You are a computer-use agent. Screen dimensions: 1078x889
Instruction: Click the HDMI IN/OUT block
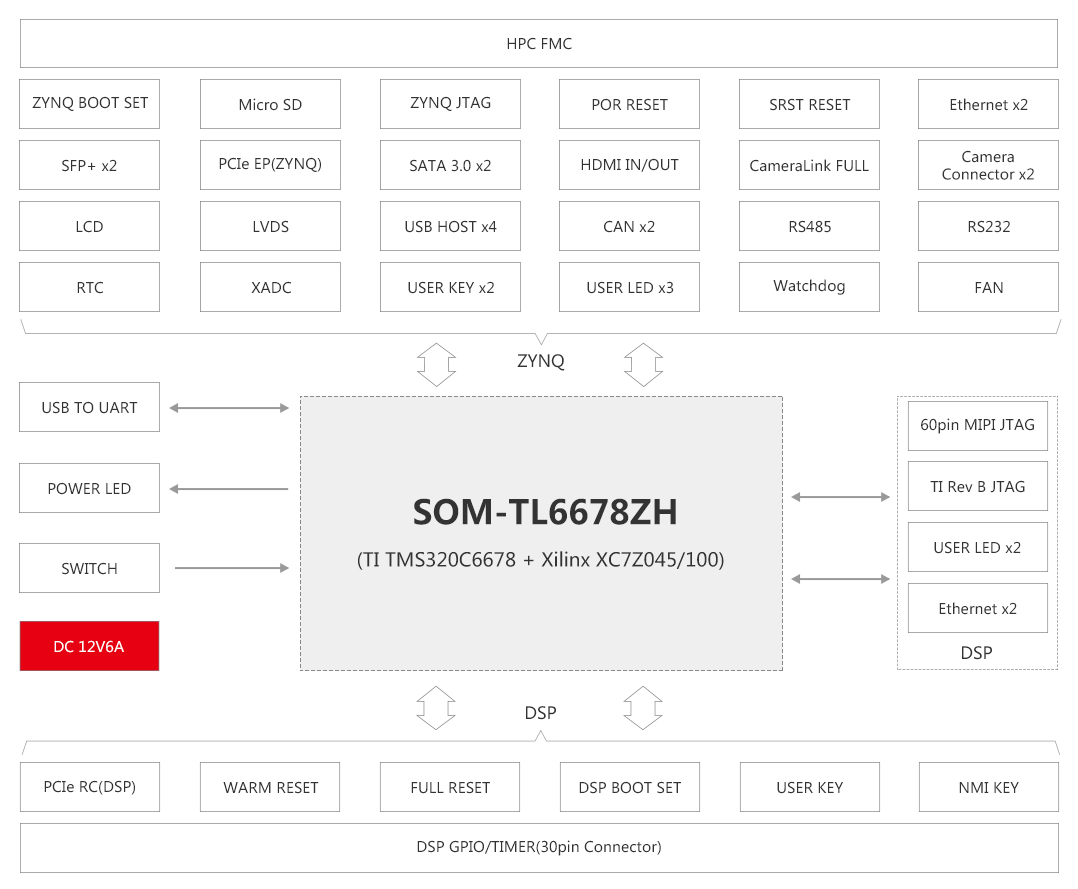tap(629, 165)
